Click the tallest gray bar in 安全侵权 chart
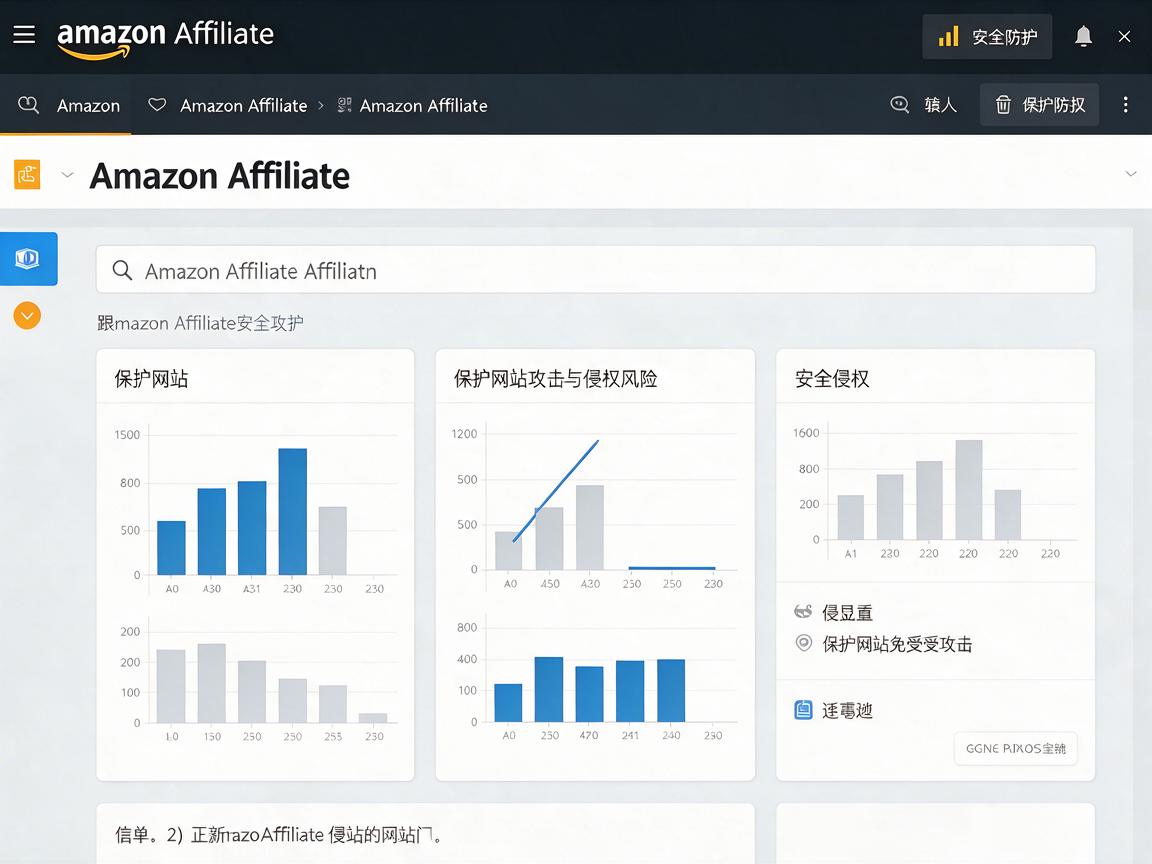The width and height of the screenshot is (1152, 864). (968, 489)
